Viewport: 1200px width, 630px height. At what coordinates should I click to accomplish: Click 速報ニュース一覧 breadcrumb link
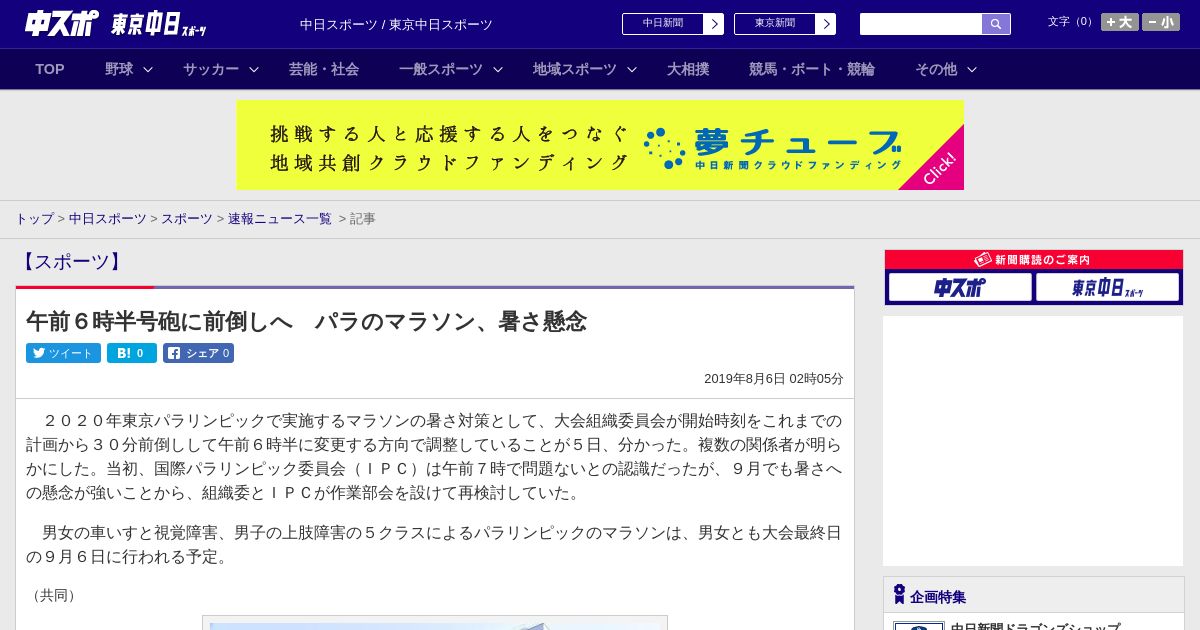[x=280, y=218]
